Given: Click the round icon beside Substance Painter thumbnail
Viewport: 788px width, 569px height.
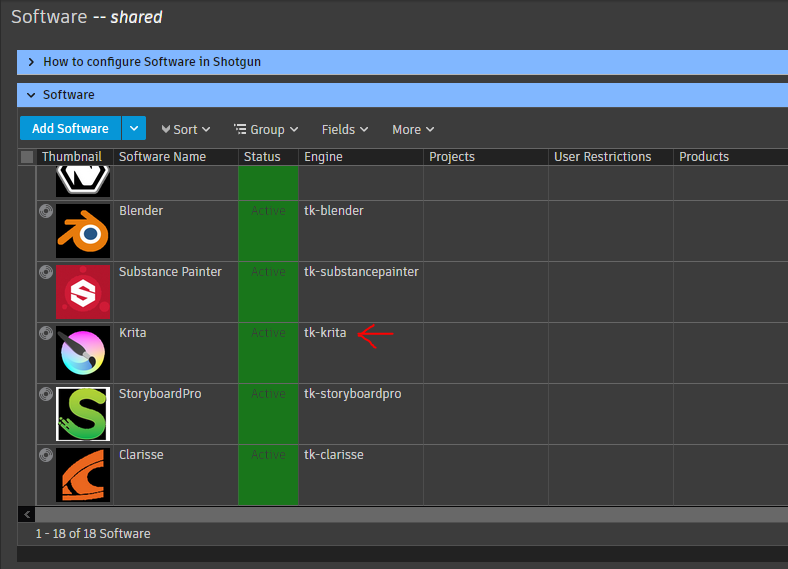Looking at the screenshot, I should (x=46, y=272).
